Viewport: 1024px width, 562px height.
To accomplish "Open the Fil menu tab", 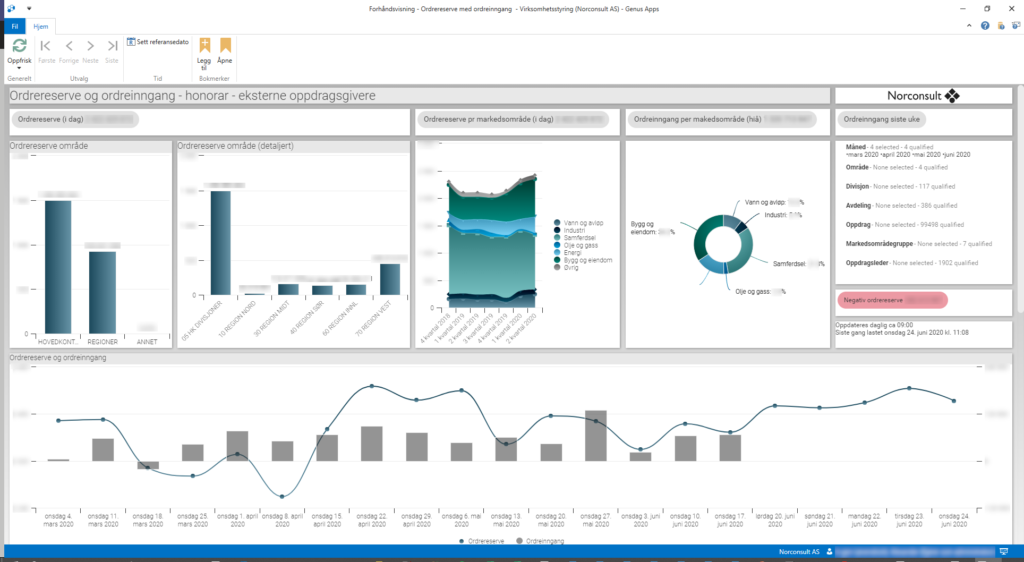I will click(14, 26).
